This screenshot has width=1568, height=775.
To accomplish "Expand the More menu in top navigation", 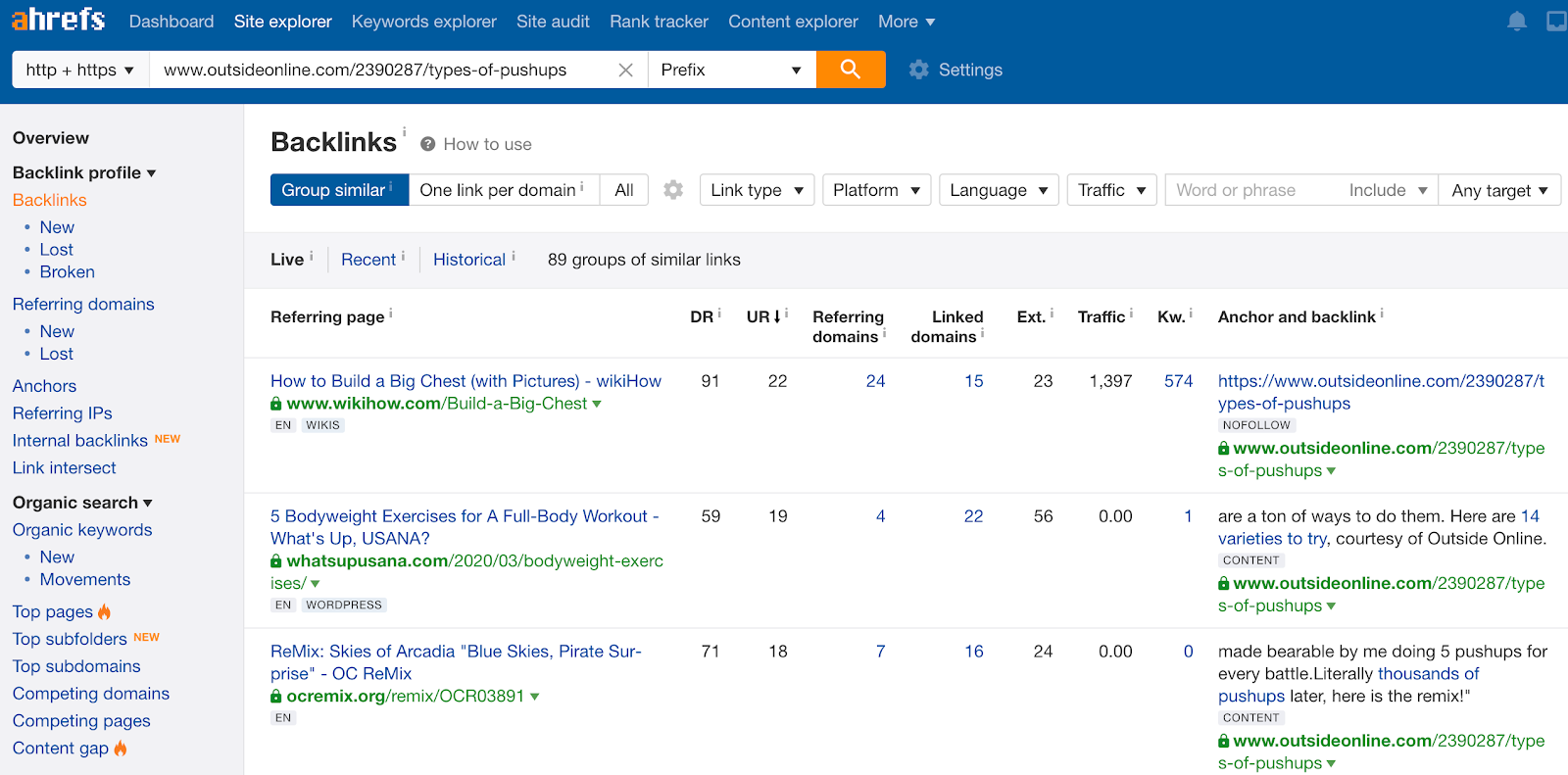I will tap(906, 22).
